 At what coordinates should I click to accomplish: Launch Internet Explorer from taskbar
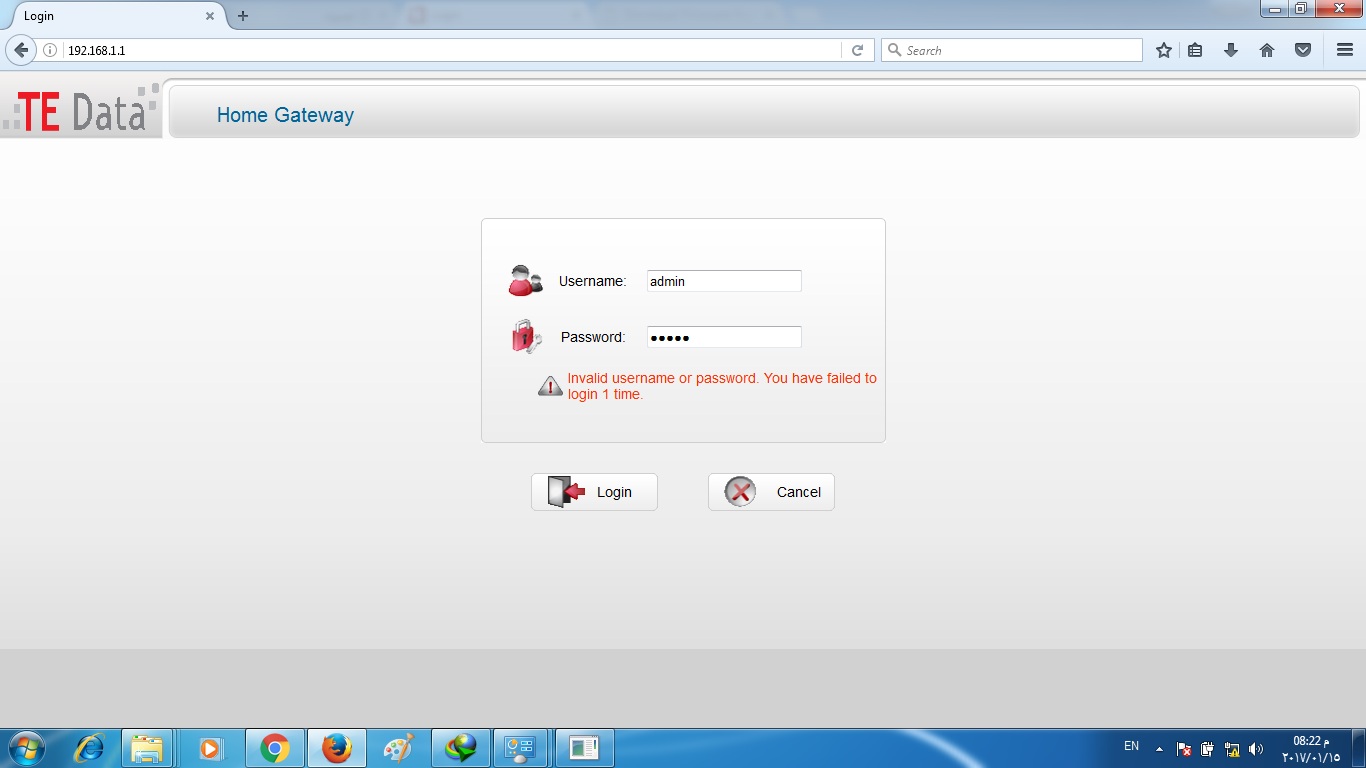pos(90,748)
